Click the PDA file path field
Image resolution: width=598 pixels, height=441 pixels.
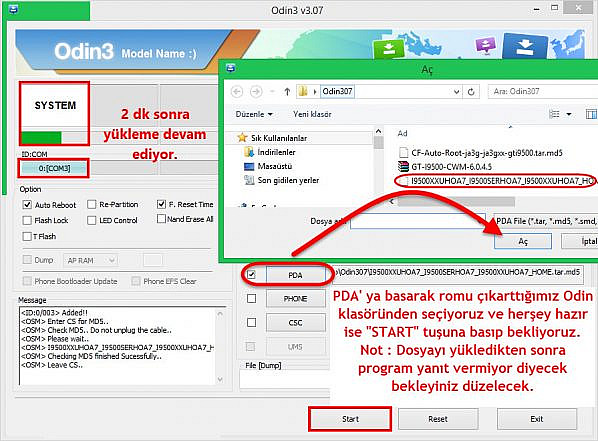click(459, 275)
